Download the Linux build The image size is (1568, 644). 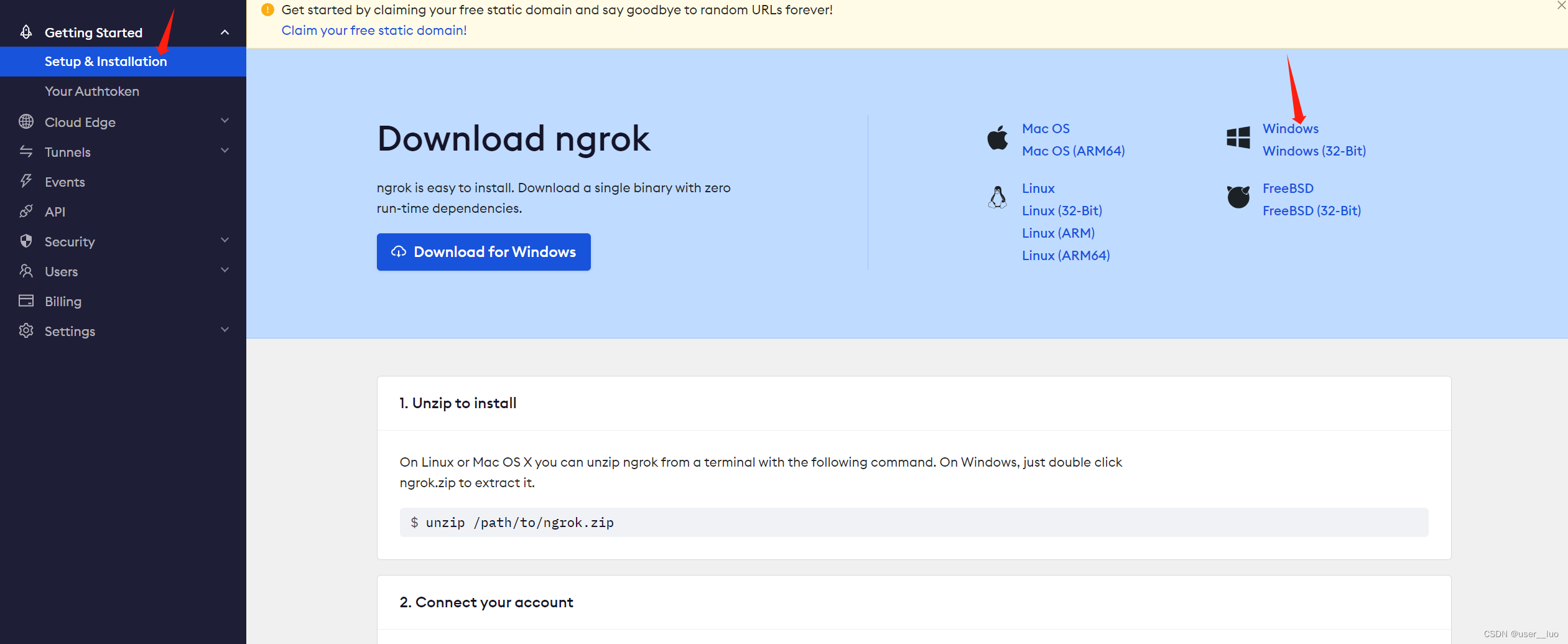[x=1038, y=189]
